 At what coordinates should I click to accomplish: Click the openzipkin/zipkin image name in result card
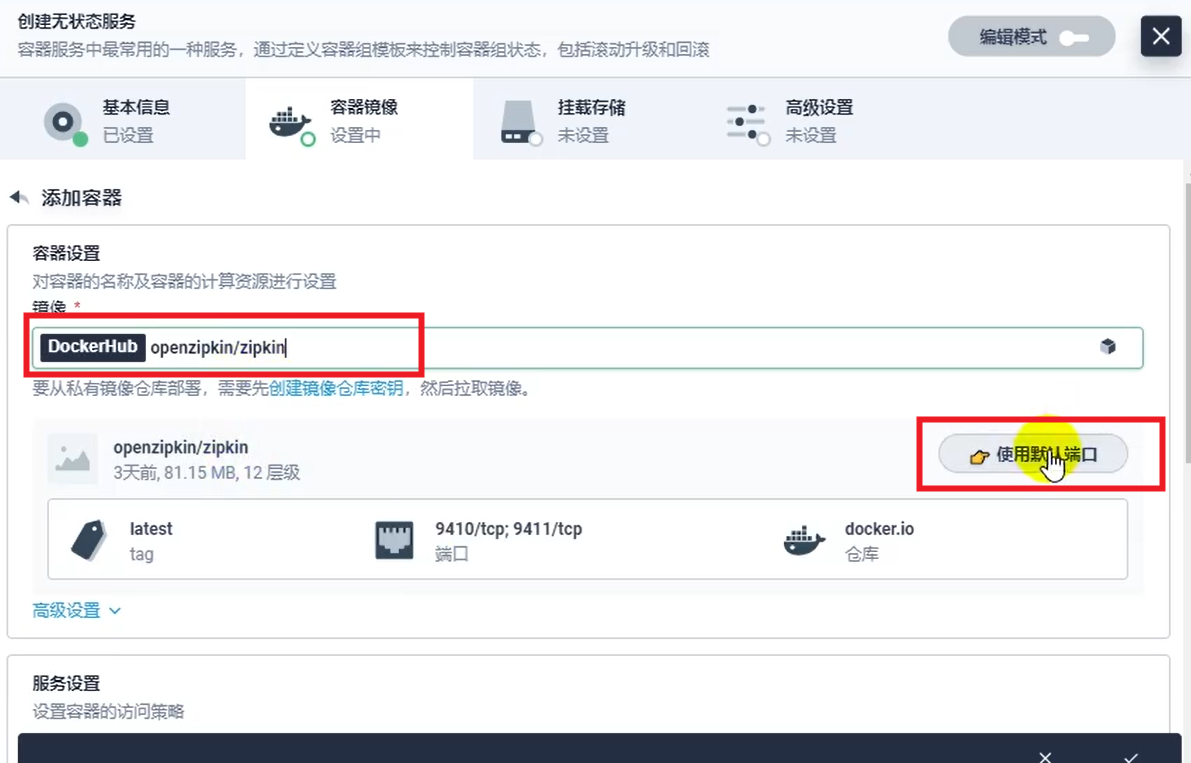pos(181,447)
